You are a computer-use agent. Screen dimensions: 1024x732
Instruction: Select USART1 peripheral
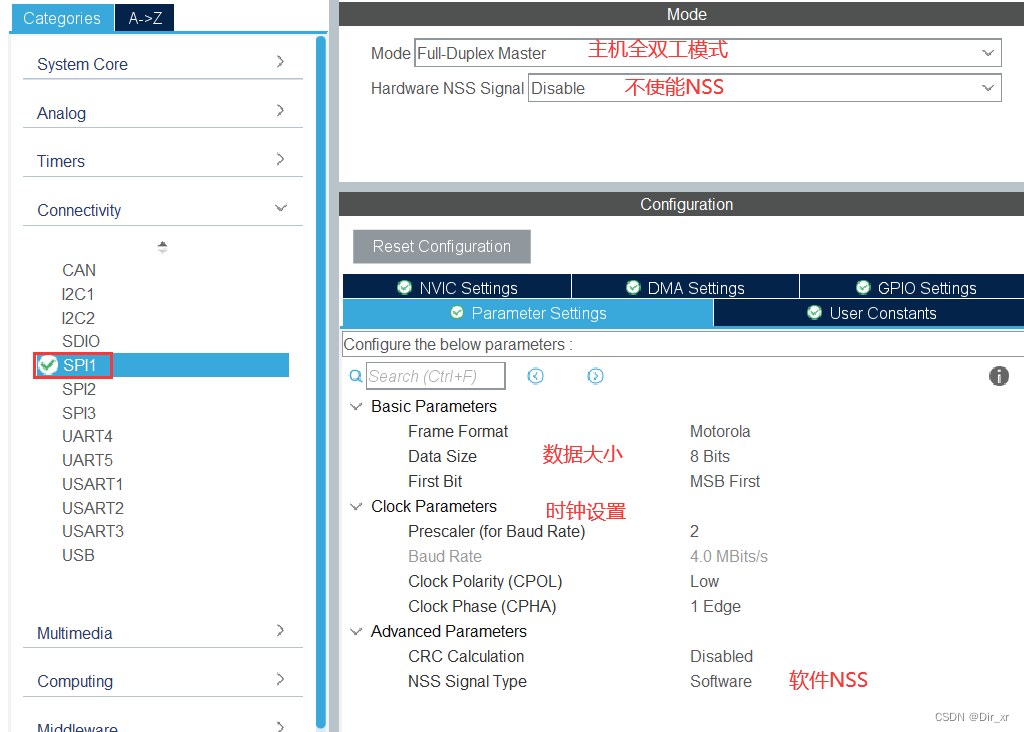point(93,485)
